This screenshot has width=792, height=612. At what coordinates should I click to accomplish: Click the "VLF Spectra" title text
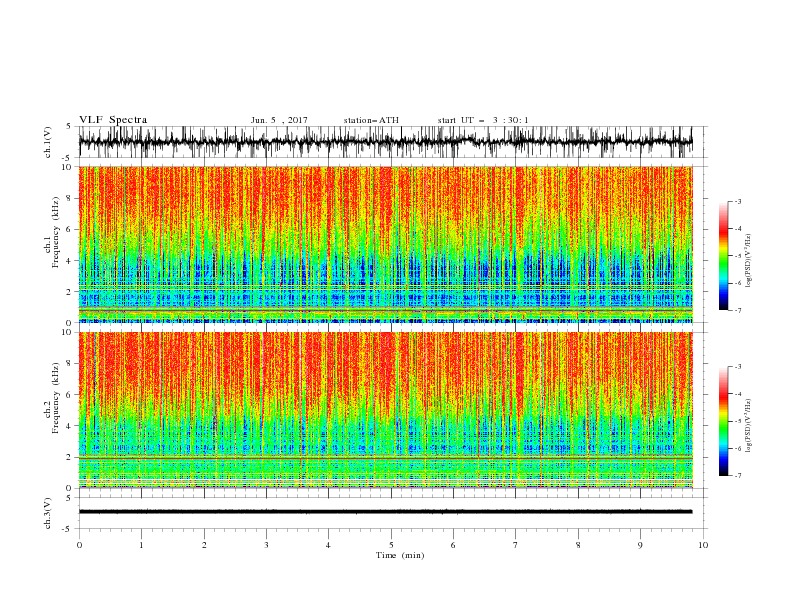(113, 120)
